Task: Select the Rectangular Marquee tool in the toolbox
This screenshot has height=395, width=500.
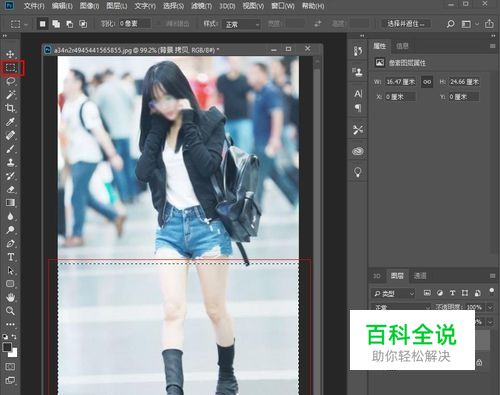Action: 11,68
